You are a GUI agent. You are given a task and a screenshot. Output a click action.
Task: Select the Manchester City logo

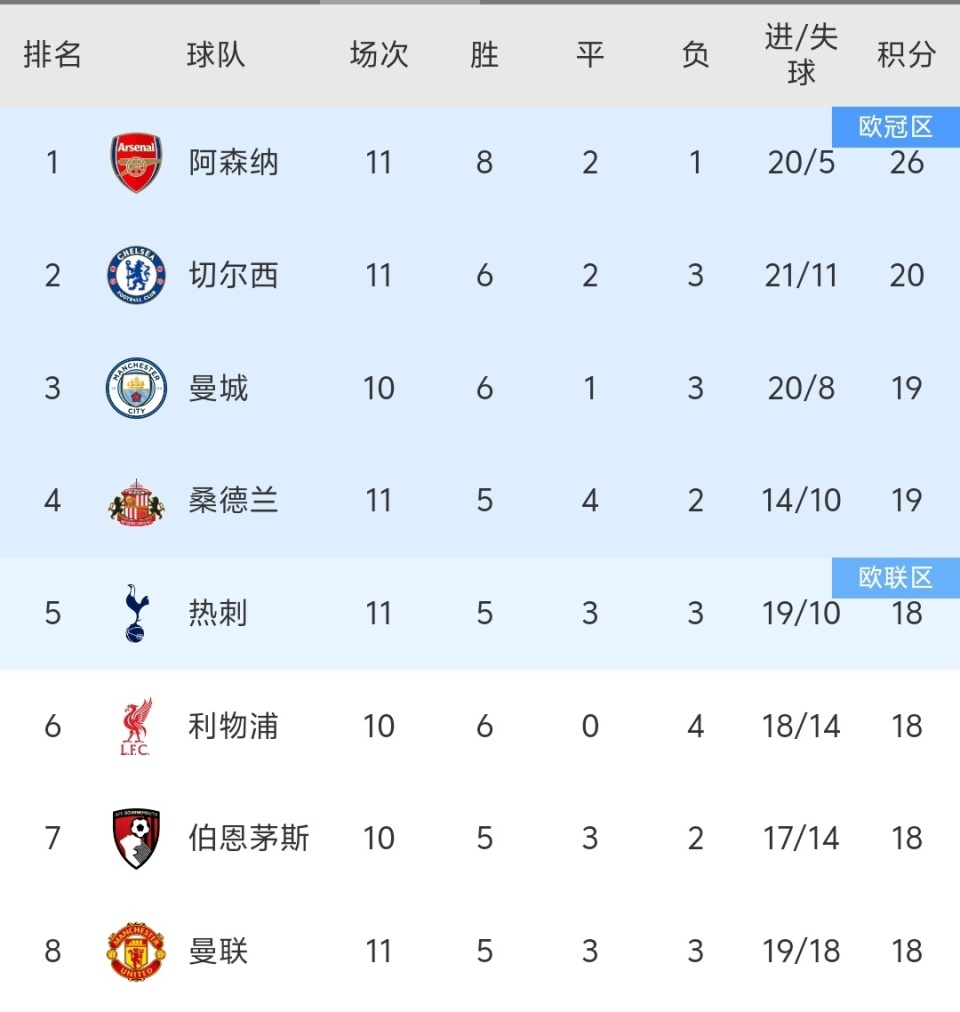136,388
